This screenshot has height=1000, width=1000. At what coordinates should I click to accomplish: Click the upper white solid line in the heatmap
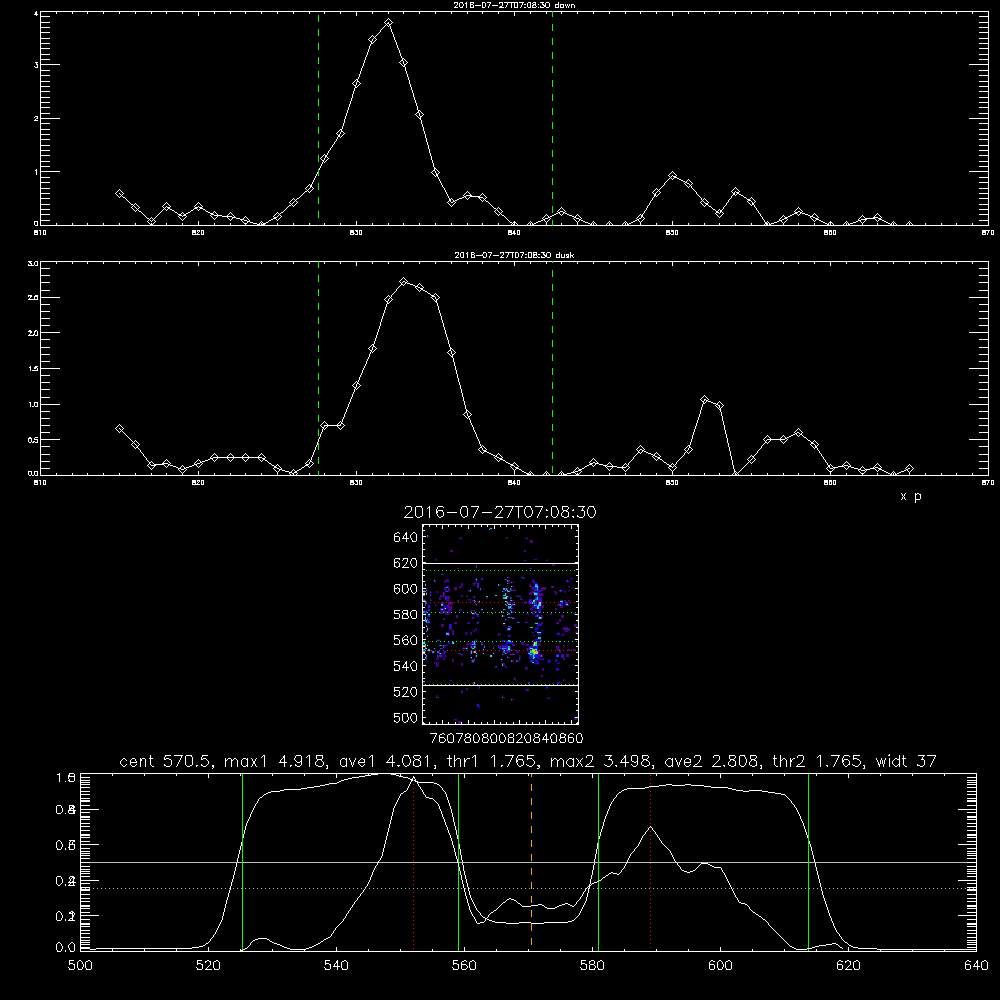click(x=500, y=563)
